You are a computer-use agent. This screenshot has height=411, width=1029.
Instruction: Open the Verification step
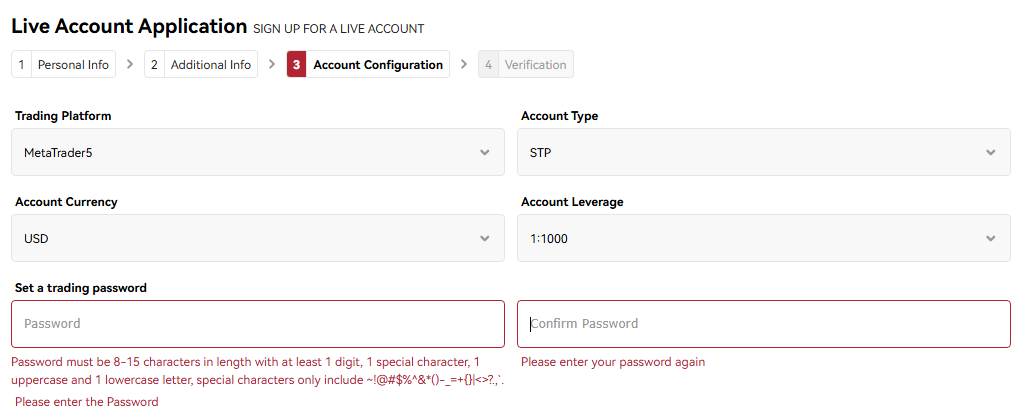535,65
